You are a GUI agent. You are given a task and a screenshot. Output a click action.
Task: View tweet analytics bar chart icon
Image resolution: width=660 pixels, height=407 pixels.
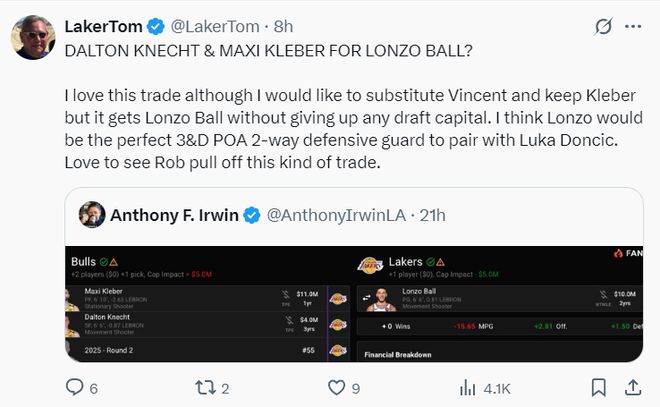pyautogui.click(x=467, y=387)
